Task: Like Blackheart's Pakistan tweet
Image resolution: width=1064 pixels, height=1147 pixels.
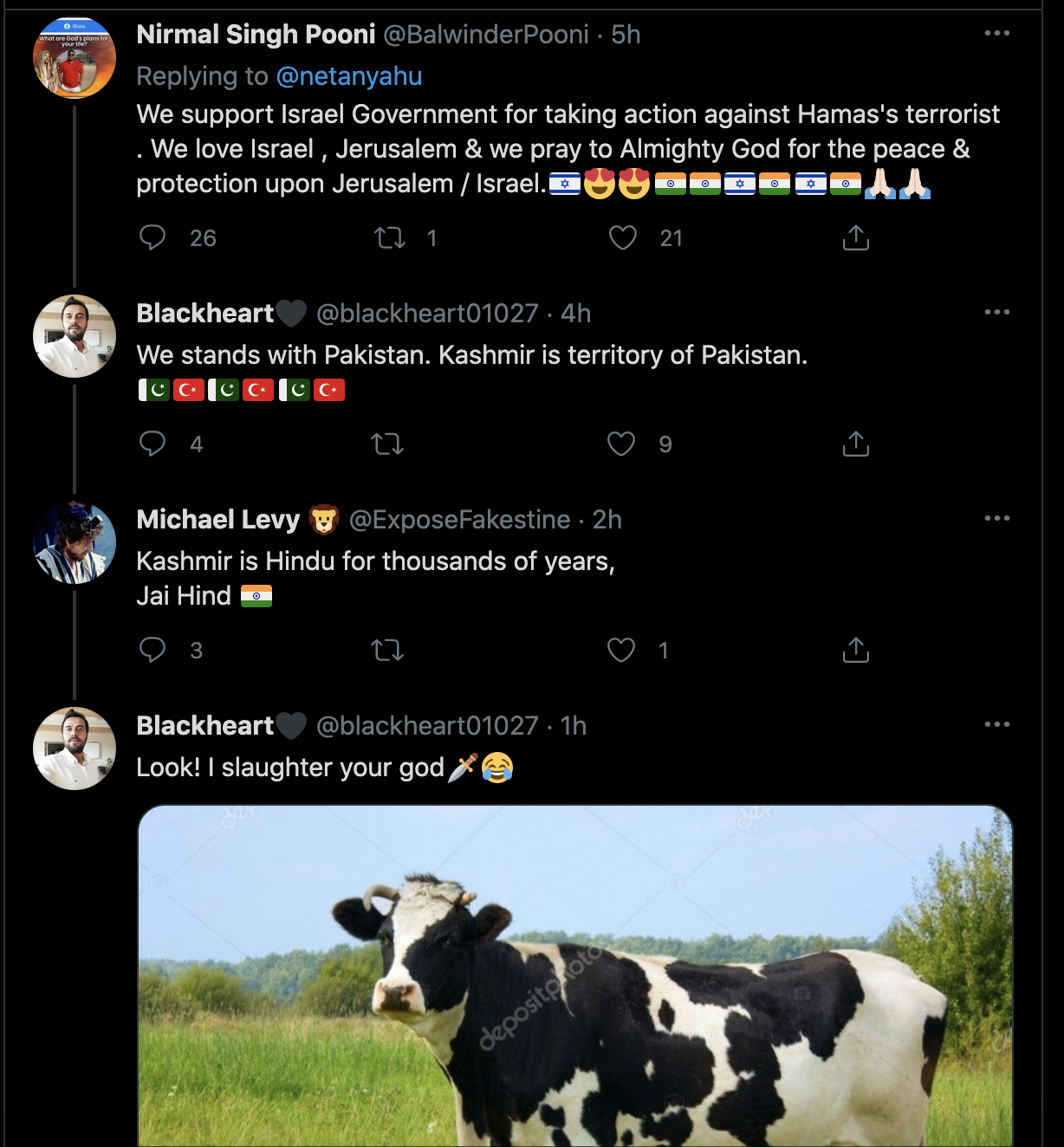Action: tap(621, 444)
